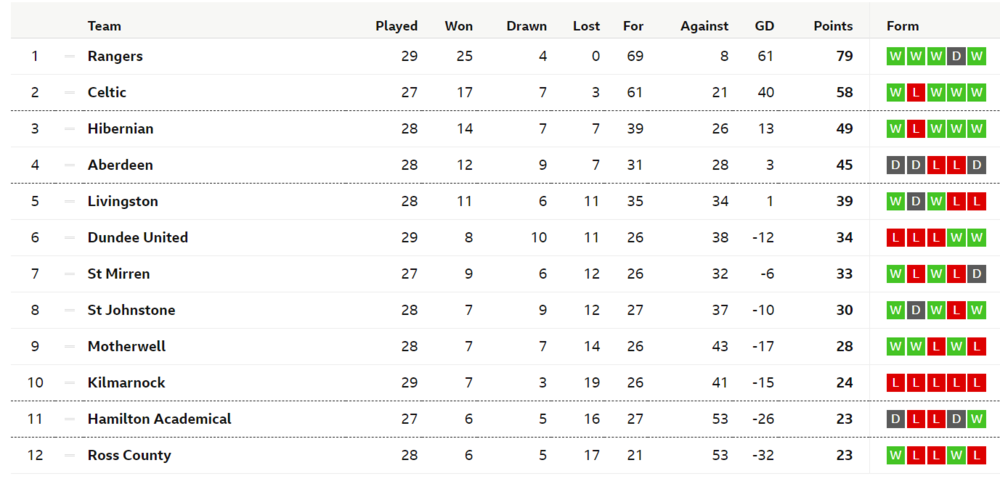
Task: Click St Johnstone's red L form badge
Action: 956,310
